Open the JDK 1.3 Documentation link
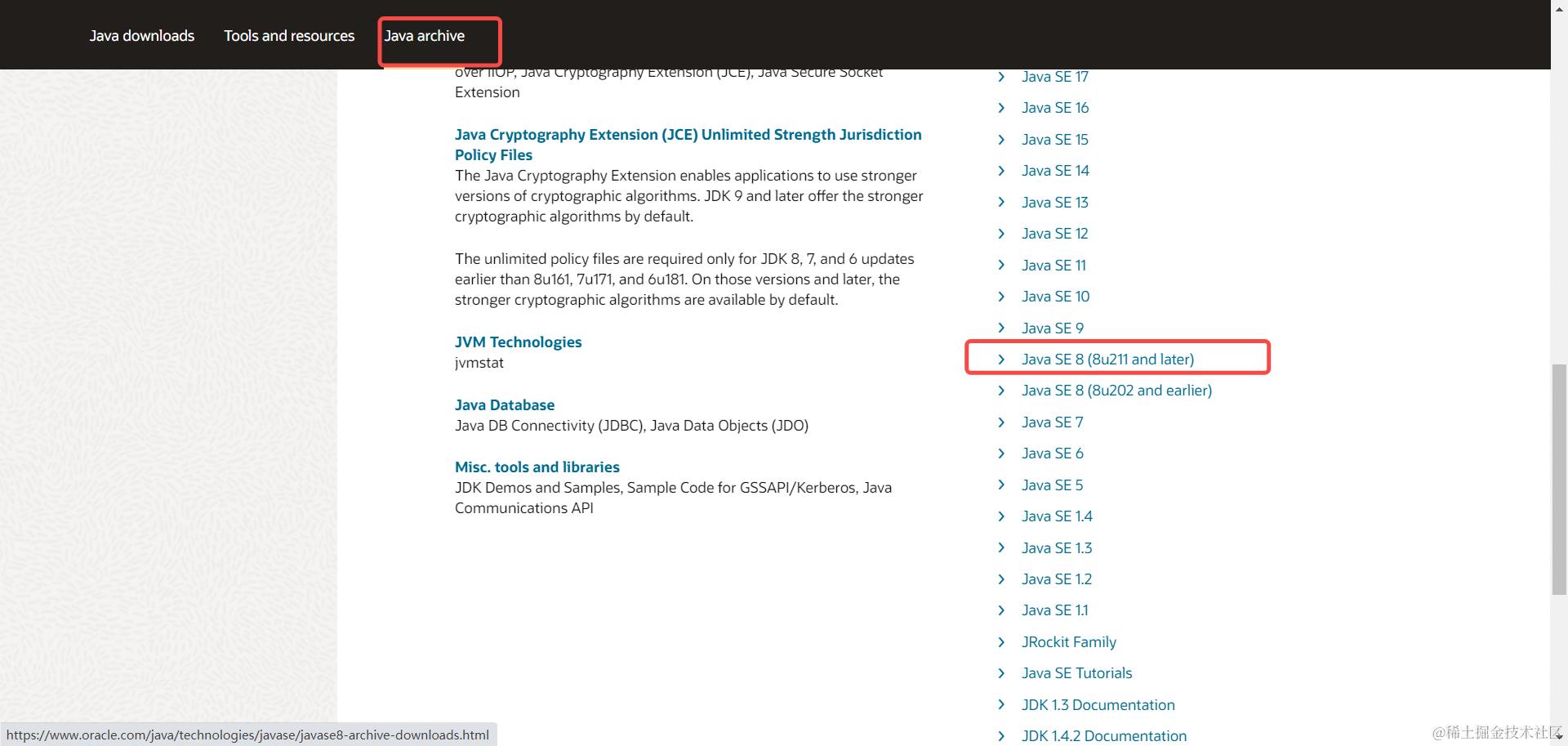The image size is (1568, 746). [1098, 705]
